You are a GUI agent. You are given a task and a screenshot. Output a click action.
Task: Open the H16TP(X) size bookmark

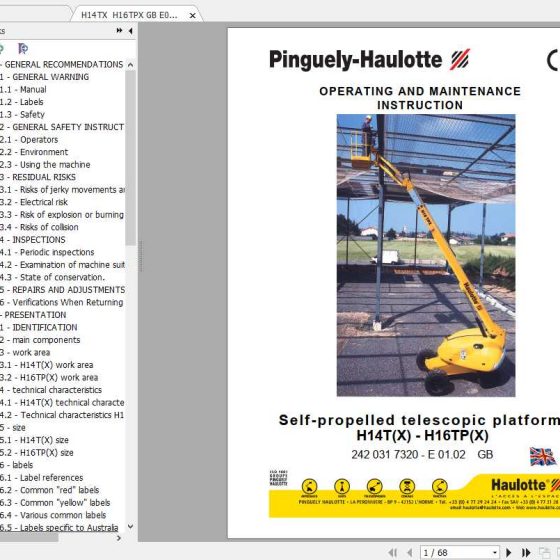coord(36,452)
